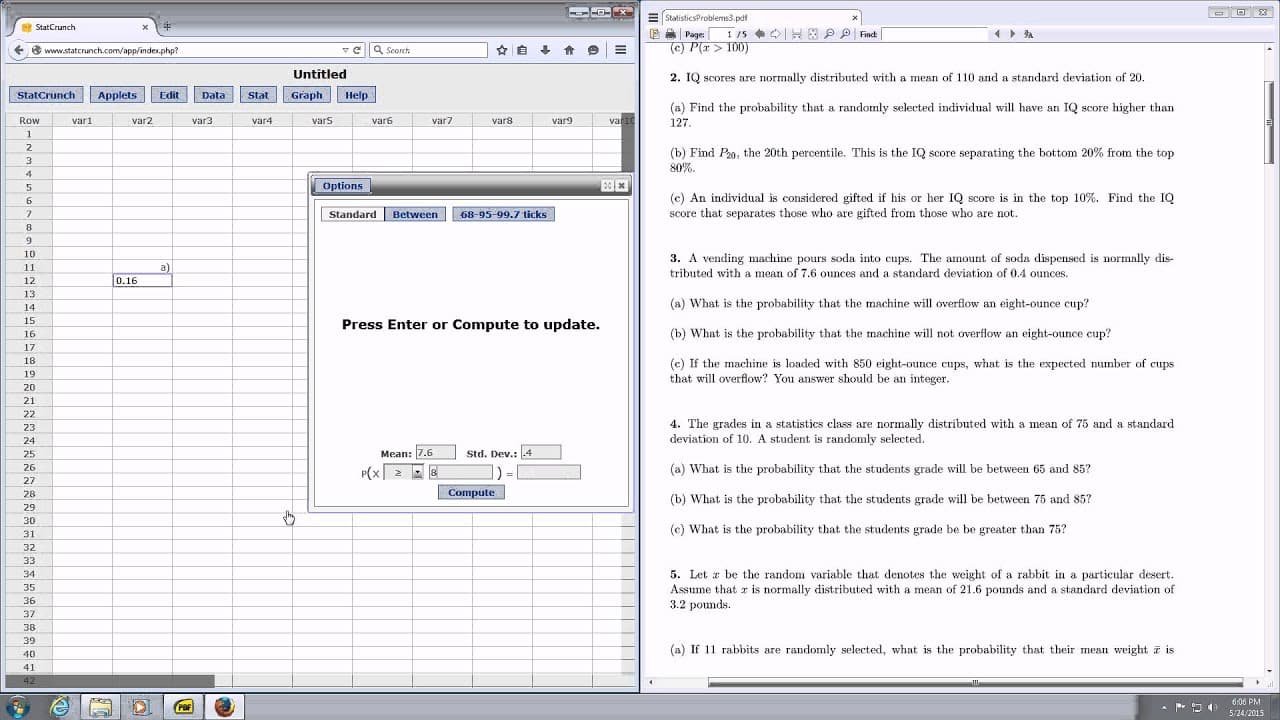Click the find-next arrow beside the Find box
The height and width of the screenshot is (720, 1280).
pyautogui.click(x=1012, y=34)
